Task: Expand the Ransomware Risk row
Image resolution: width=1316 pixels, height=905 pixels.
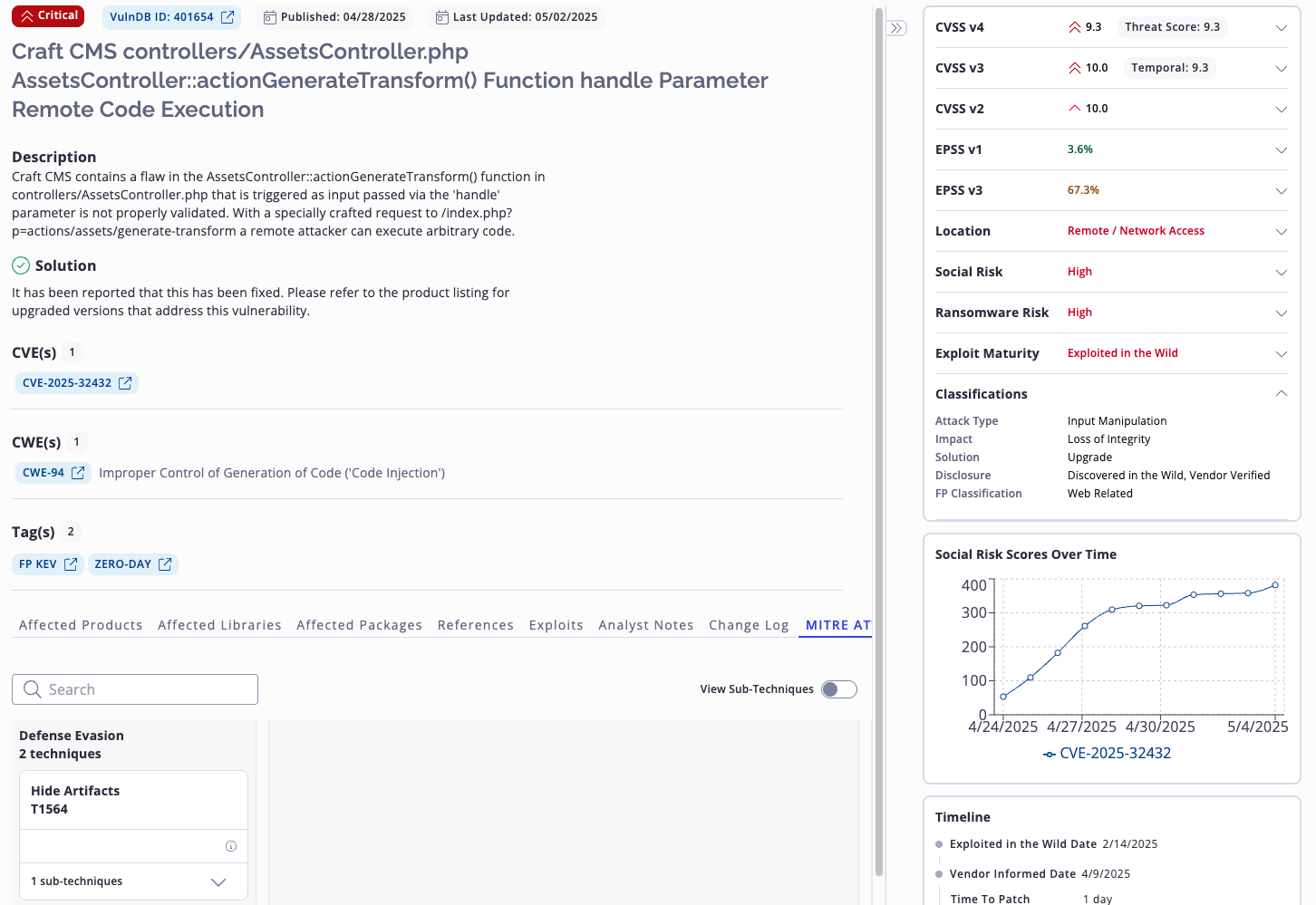Action: point(1282,313)
